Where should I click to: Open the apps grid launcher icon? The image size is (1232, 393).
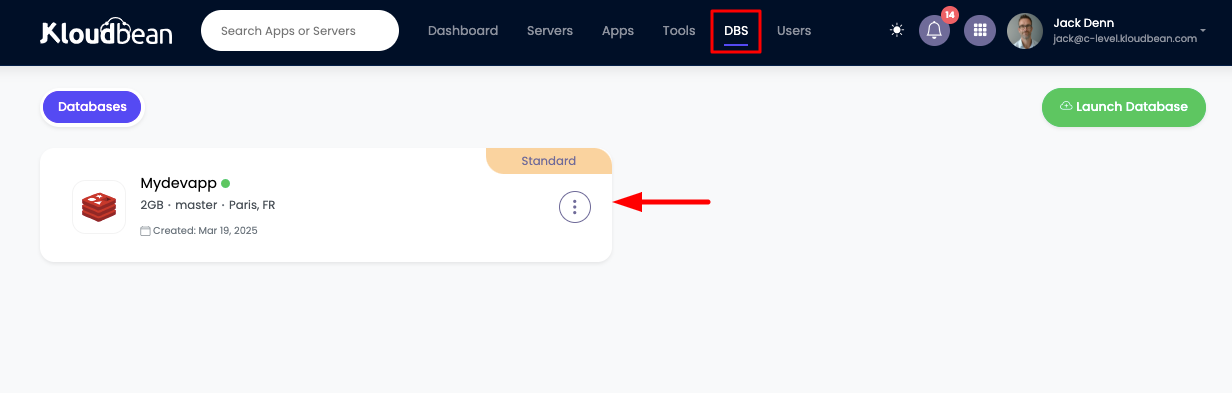click(980, 30)
